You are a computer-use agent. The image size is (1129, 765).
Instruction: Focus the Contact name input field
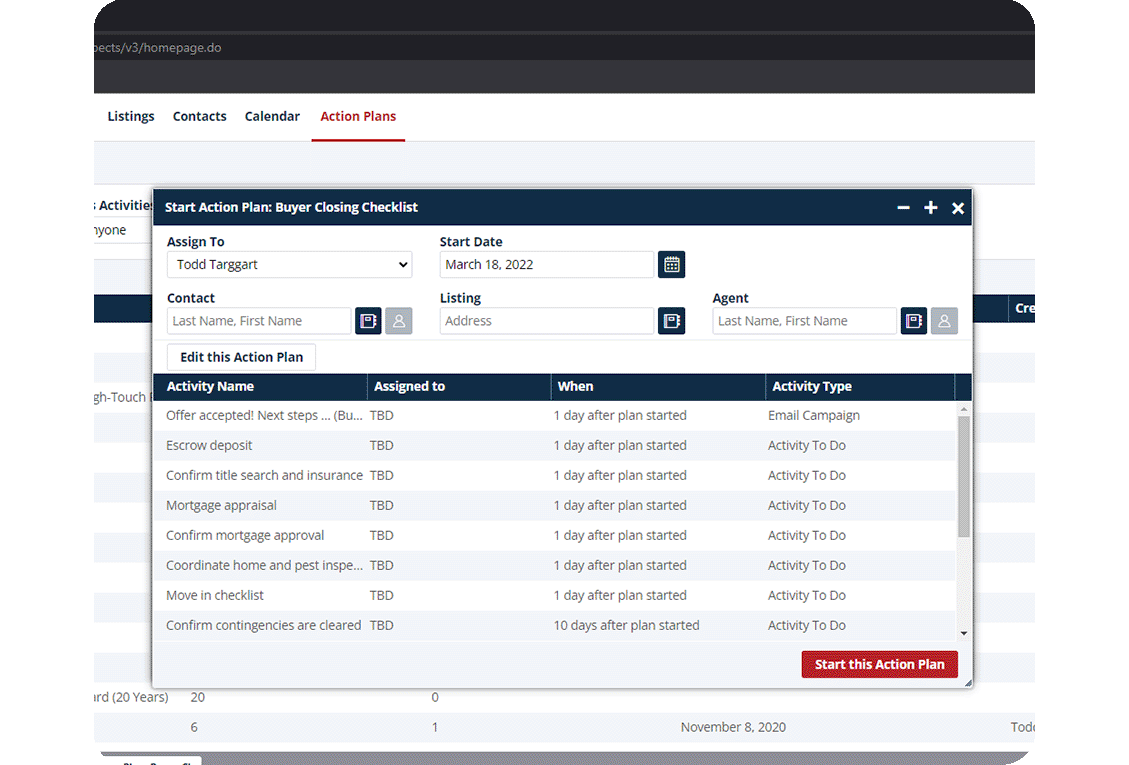click(259, 321)
